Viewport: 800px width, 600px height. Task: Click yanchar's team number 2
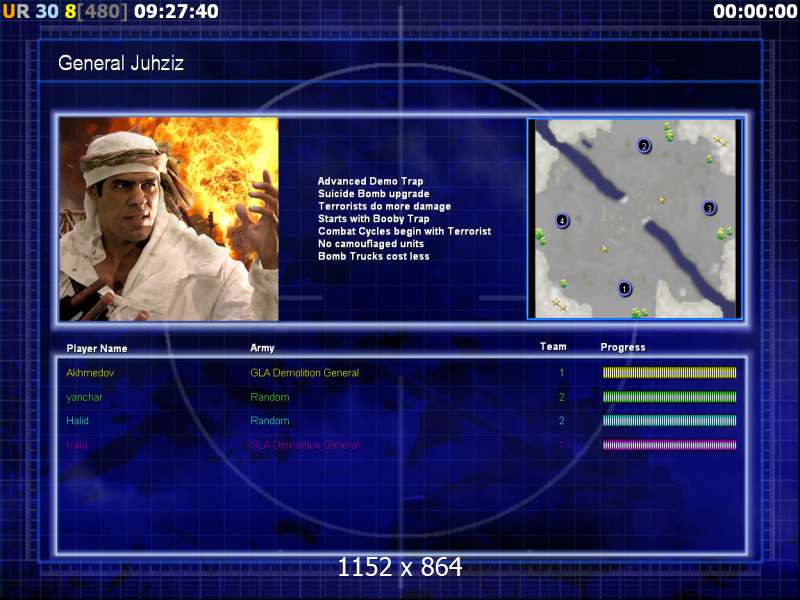562,397
